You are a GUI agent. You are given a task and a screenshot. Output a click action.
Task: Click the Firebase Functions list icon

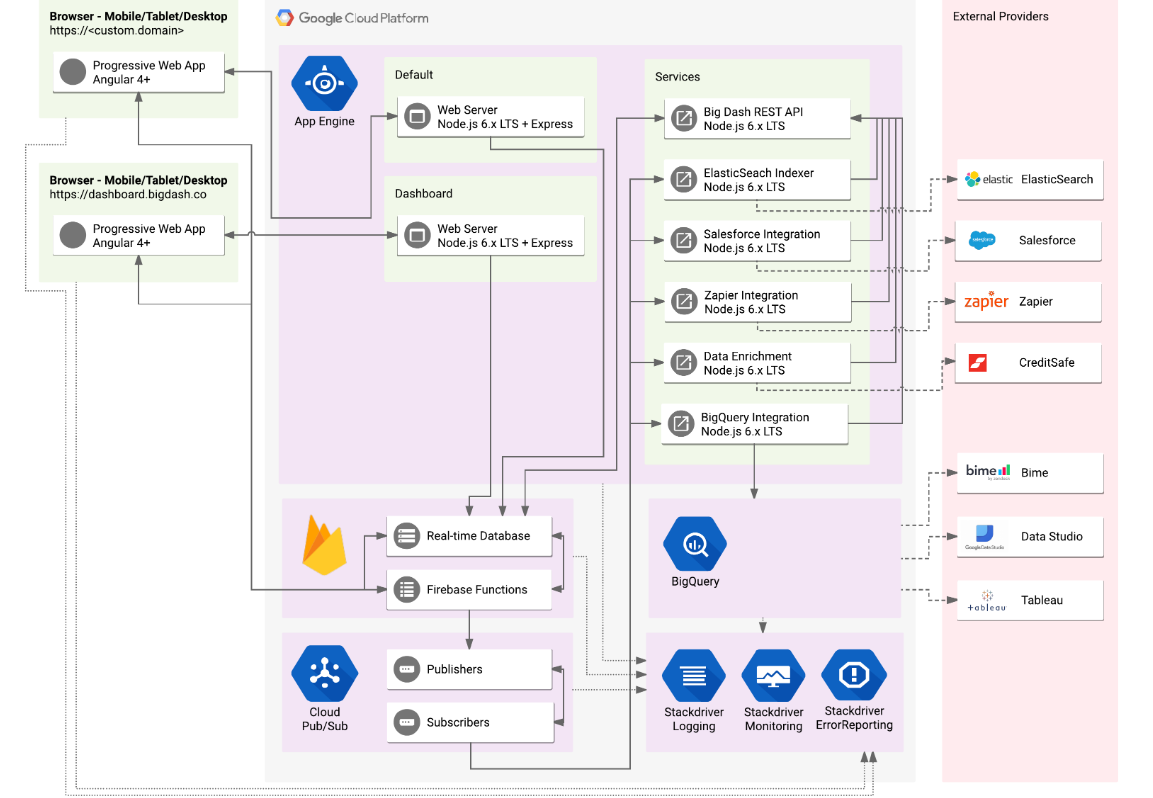point(407,589)
